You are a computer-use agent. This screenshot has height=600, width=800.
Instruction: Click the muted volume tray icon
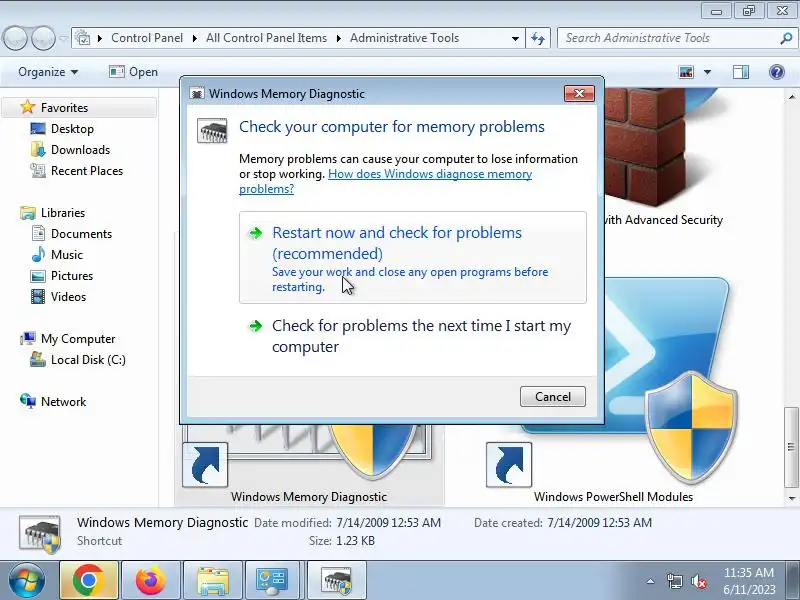pos(699,581)
